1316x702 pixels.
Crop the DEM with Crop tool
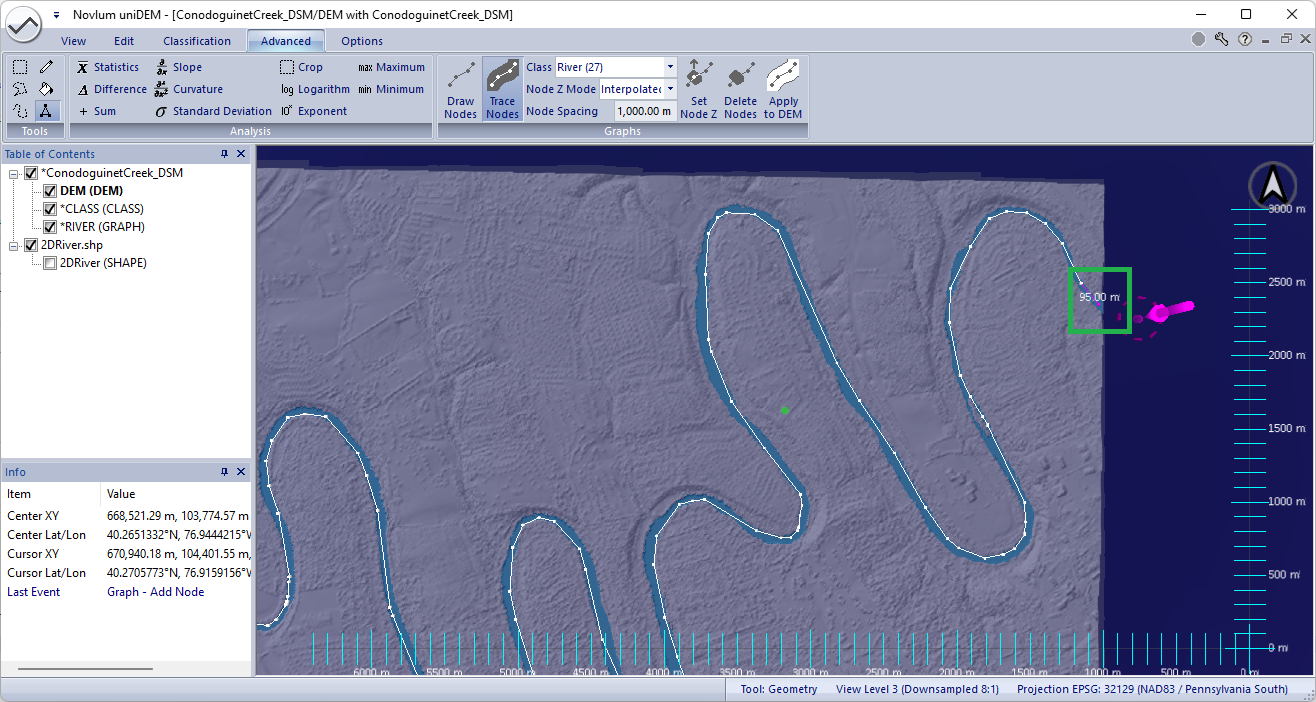[301, 67]
